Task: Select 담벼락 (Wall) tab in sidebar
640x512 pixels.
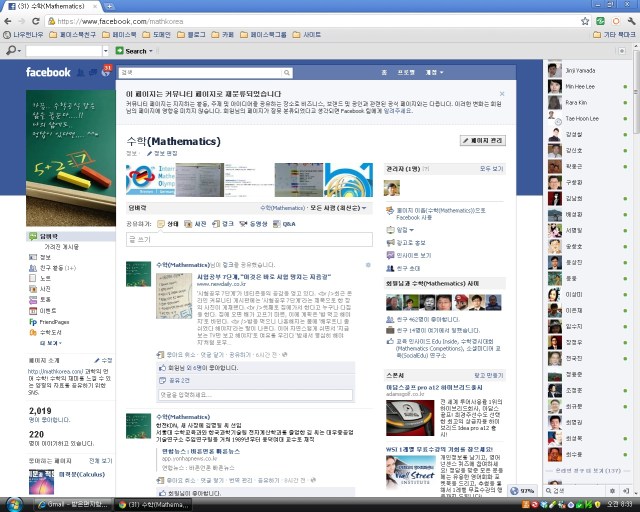Action: point(48,236)
